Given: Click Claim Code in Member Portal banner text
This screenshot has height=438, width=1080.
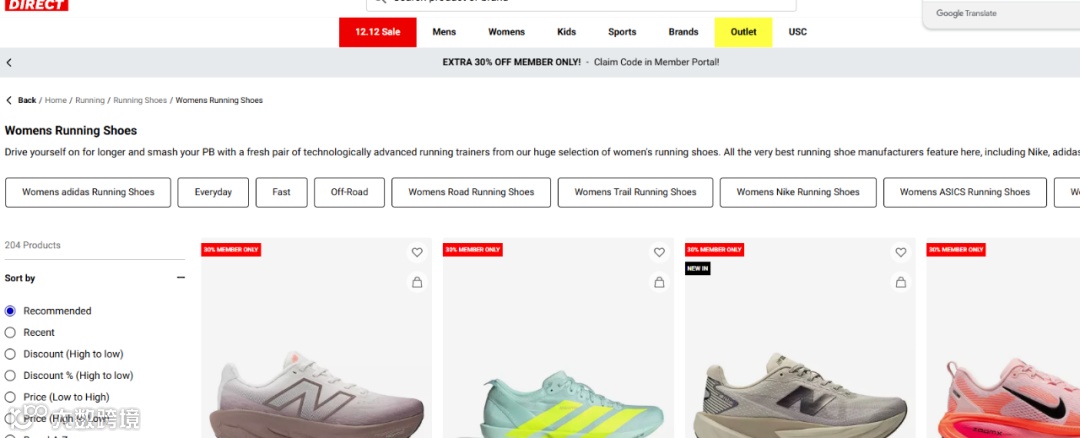Looking at the screenshot, I should tap(656, 62).
